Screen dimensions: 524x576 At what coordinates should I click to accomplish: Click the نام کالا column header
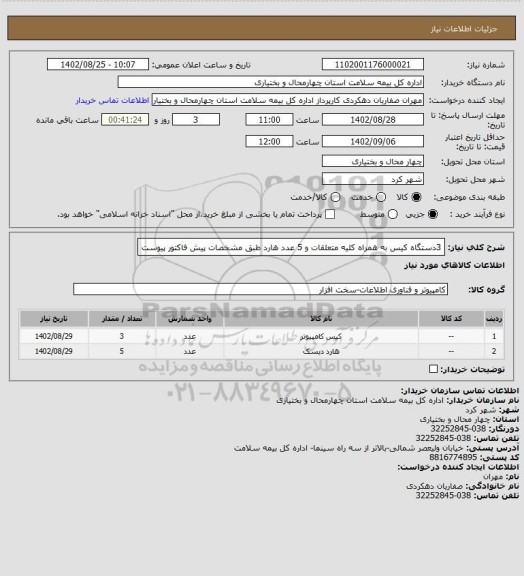(321, 319)
